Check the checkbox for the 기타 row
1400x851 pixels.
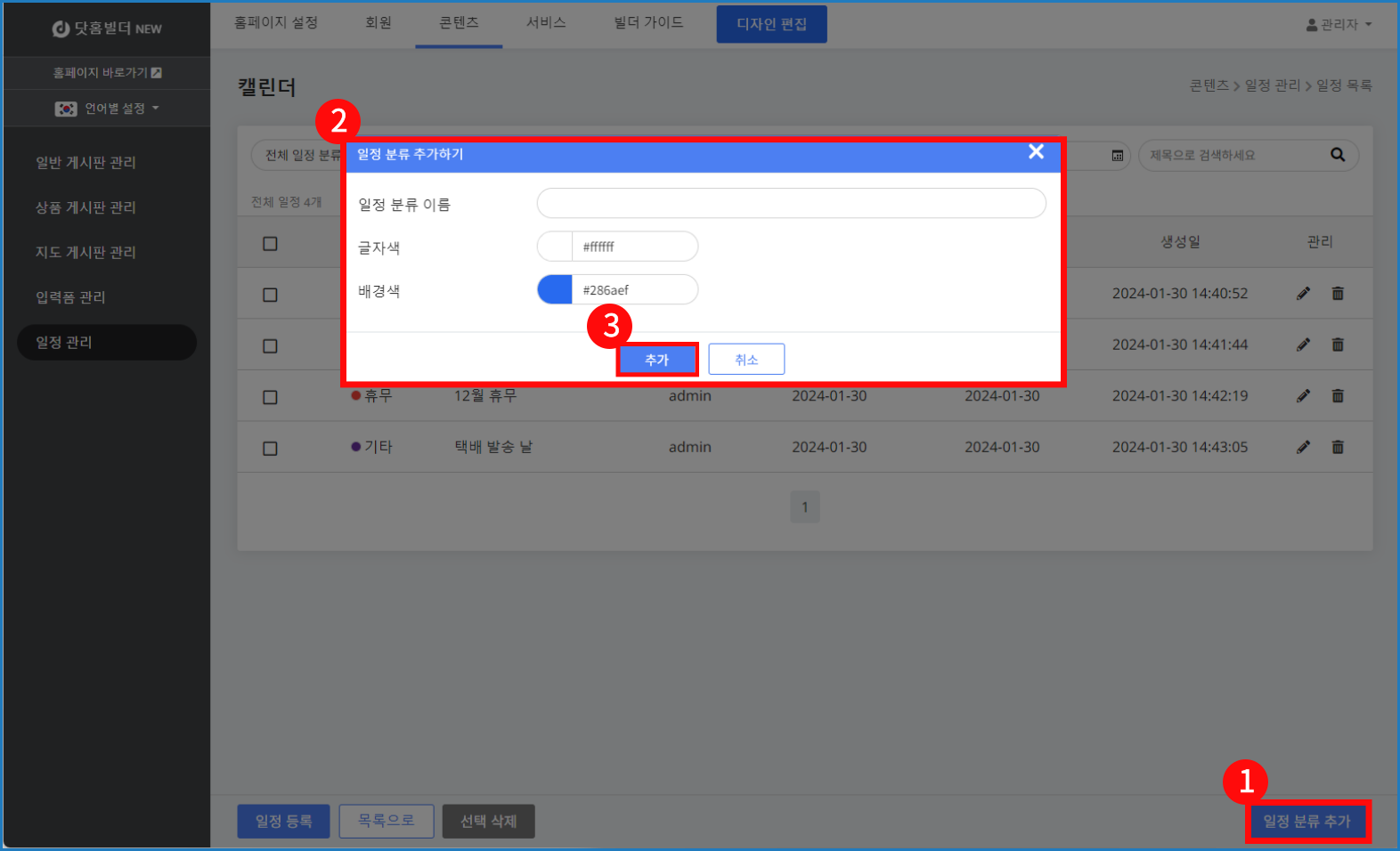click(x=270, y=449)
